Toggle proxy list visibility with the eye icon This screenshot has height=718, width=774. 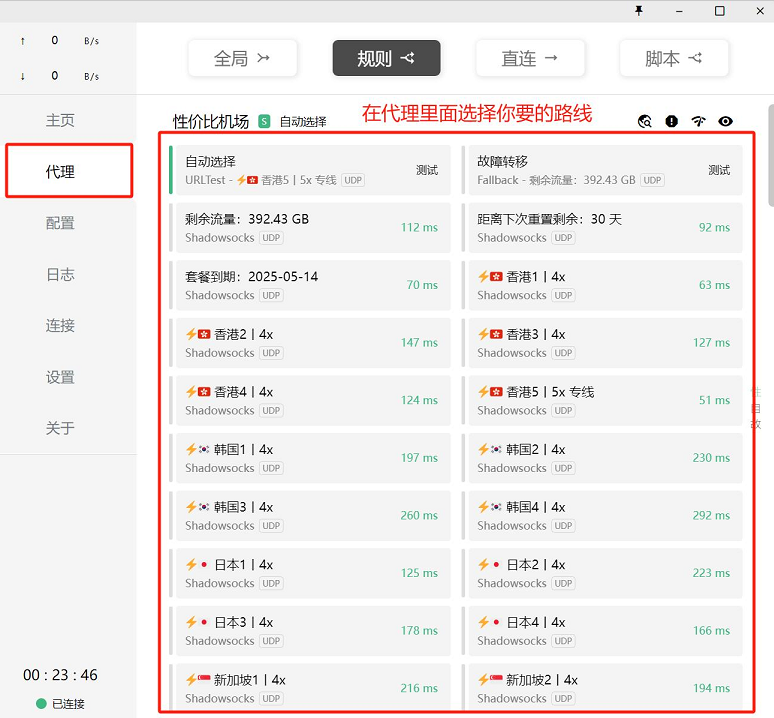[x=725, y=121]
